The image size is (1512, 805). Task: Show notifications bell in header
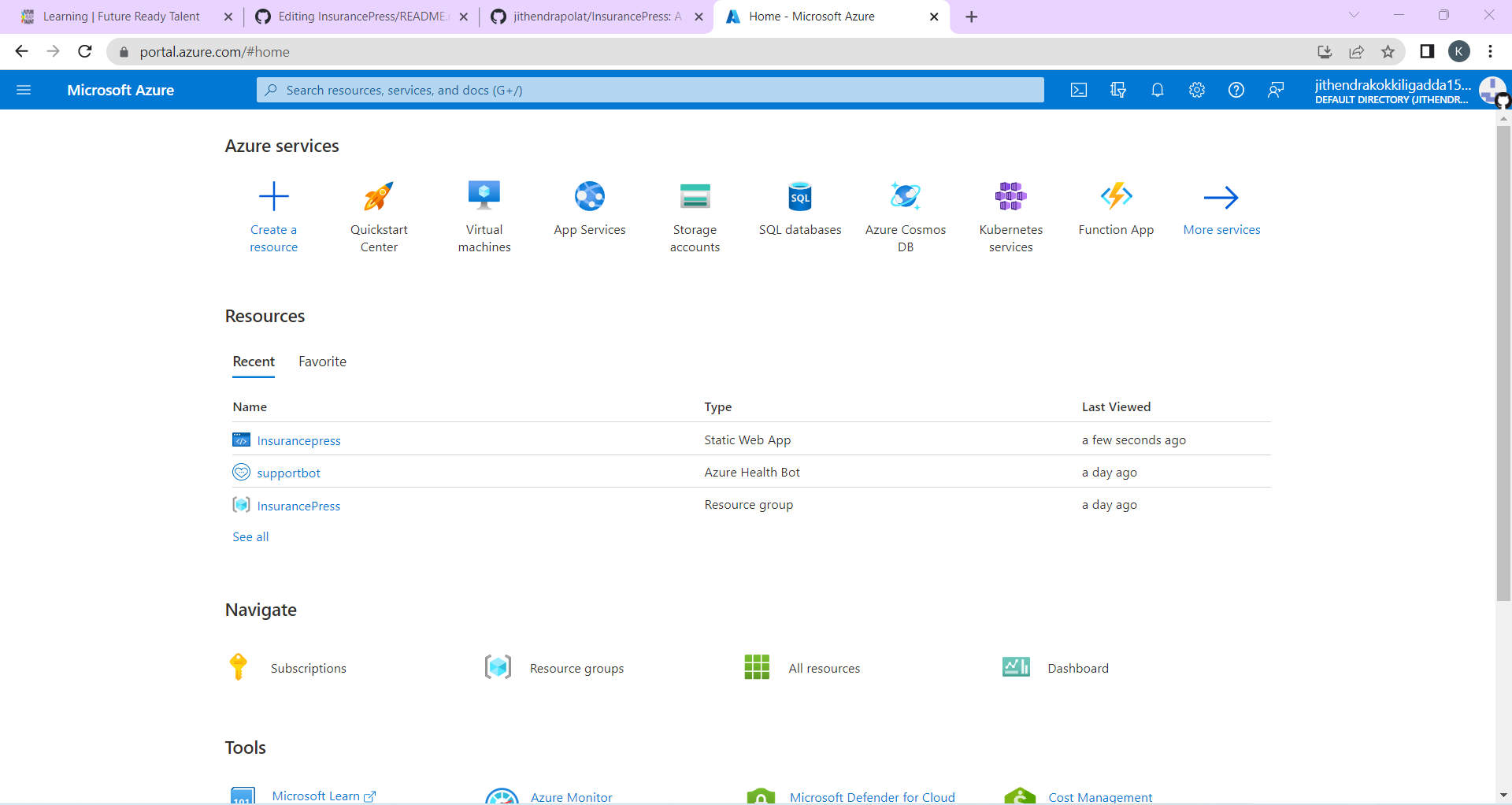point(1158,90)
